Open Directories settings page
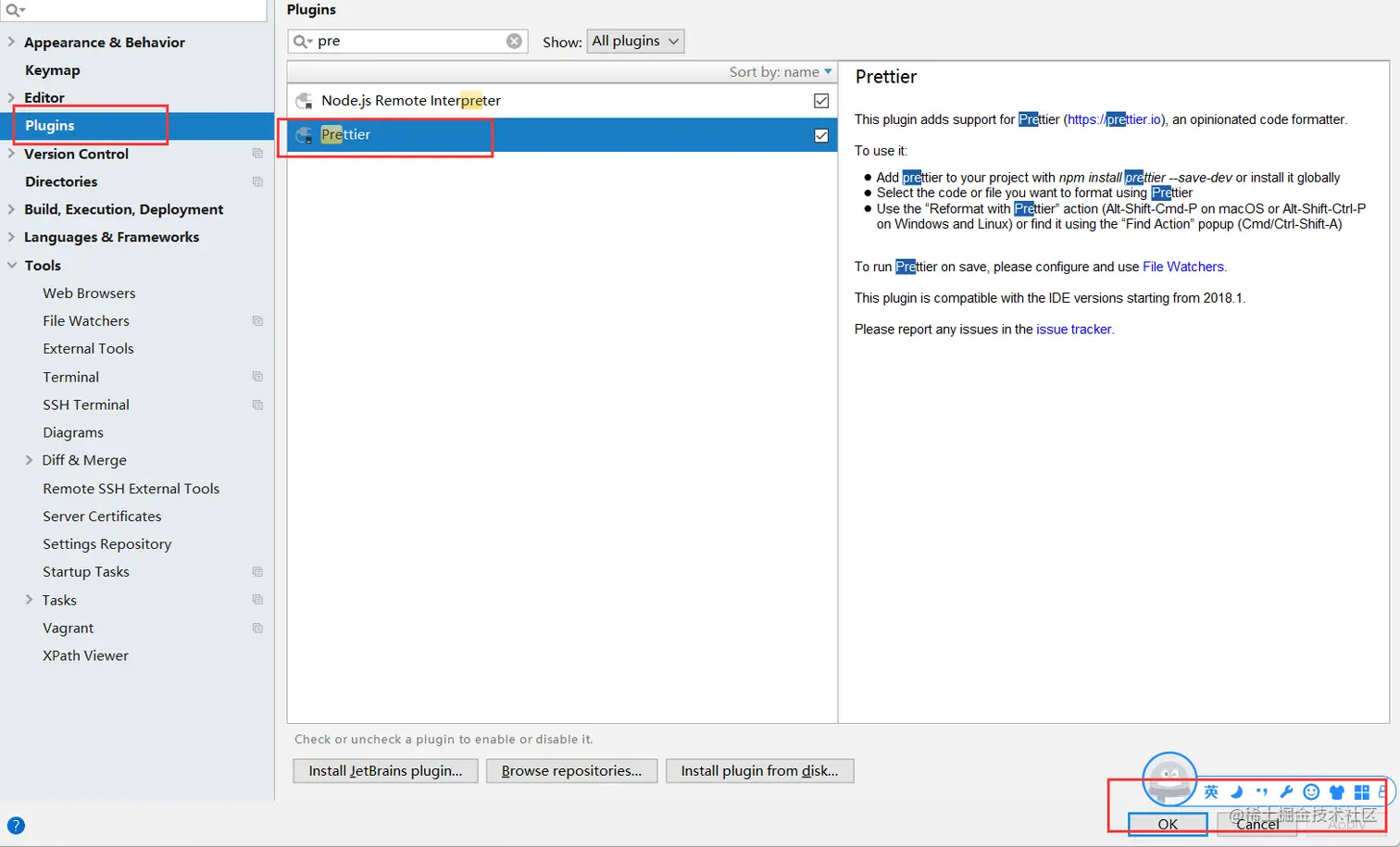The image size is (1400, 847). click(x=61, y=181)
